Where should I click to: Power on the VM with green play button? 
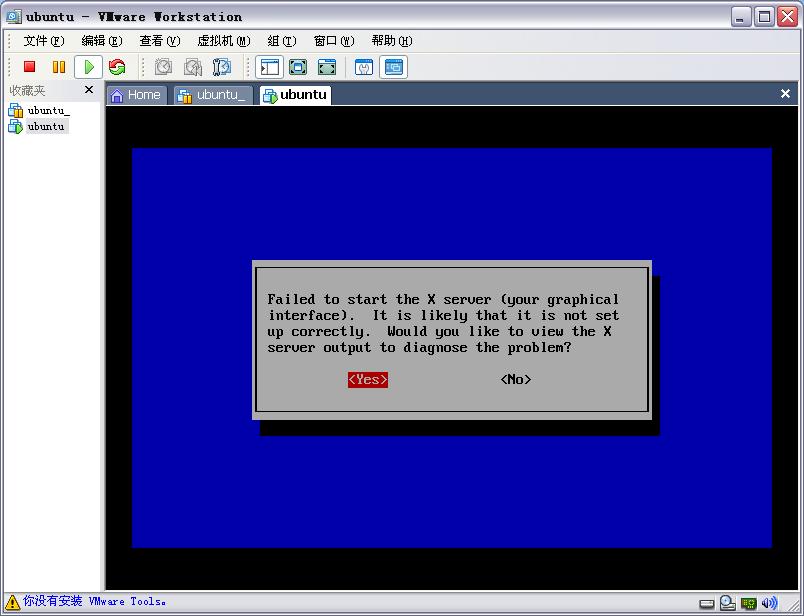pyautogui.click(x=88, y=67)
